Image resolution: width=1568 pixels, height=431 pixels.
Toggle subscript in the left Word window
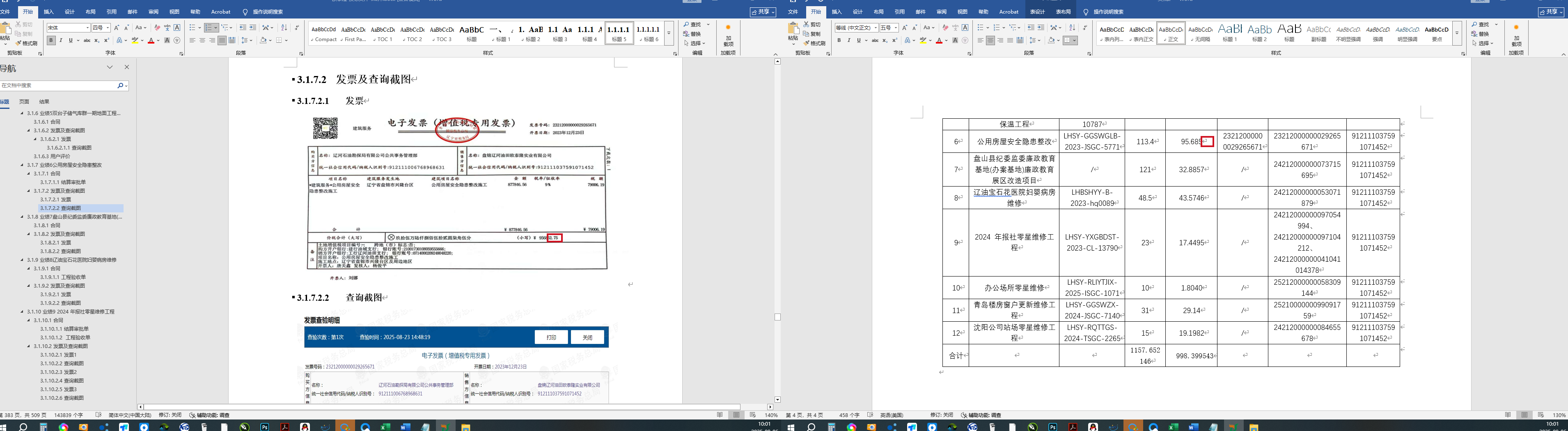pyautogui.click(x=97, y=40)
